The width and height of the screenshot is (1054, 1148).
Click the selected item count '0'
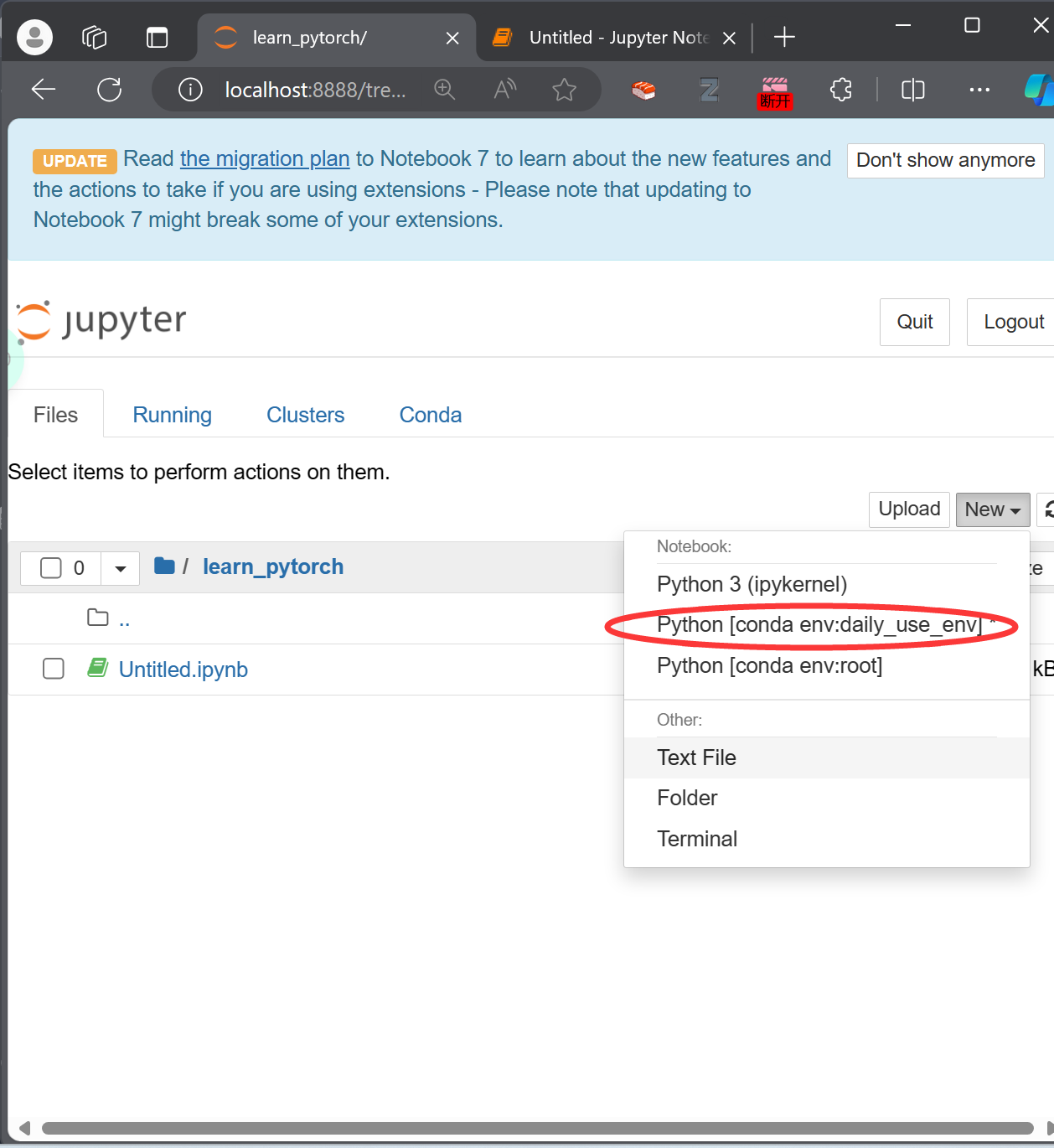pos(79,568)
